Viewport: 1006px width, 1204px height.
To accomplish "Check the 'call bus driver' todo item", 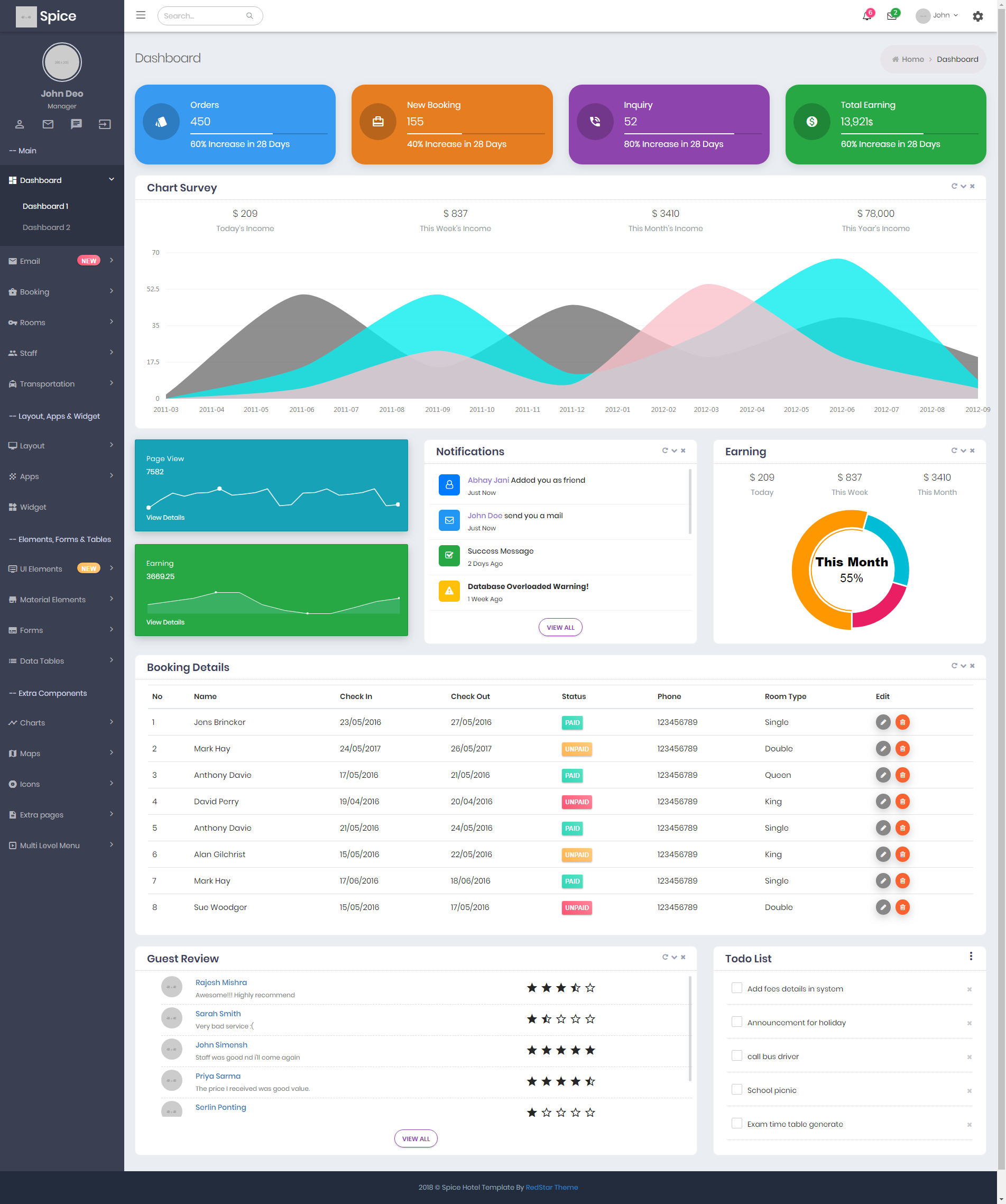I will (736, 1055).
